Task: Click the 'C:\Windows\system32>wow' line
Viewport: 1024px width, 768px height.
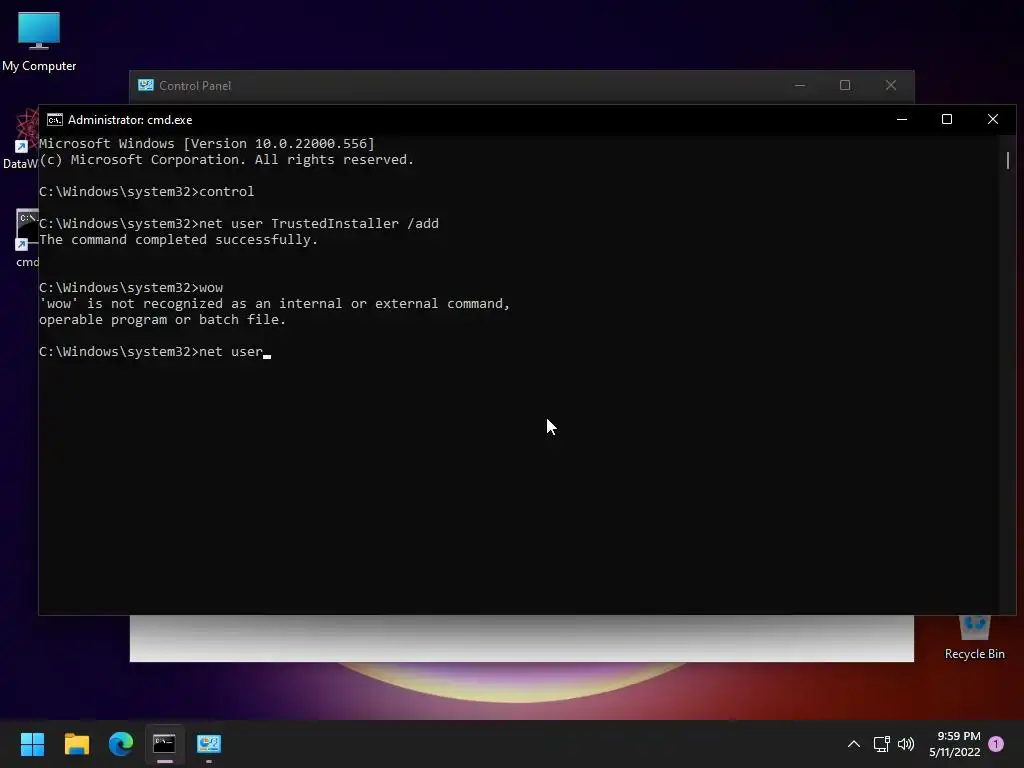Action: (x=131, y=288)
